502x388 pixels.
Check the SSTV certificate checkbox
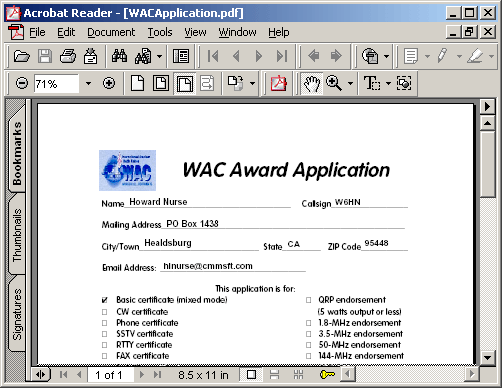click(x=105, y=334)
